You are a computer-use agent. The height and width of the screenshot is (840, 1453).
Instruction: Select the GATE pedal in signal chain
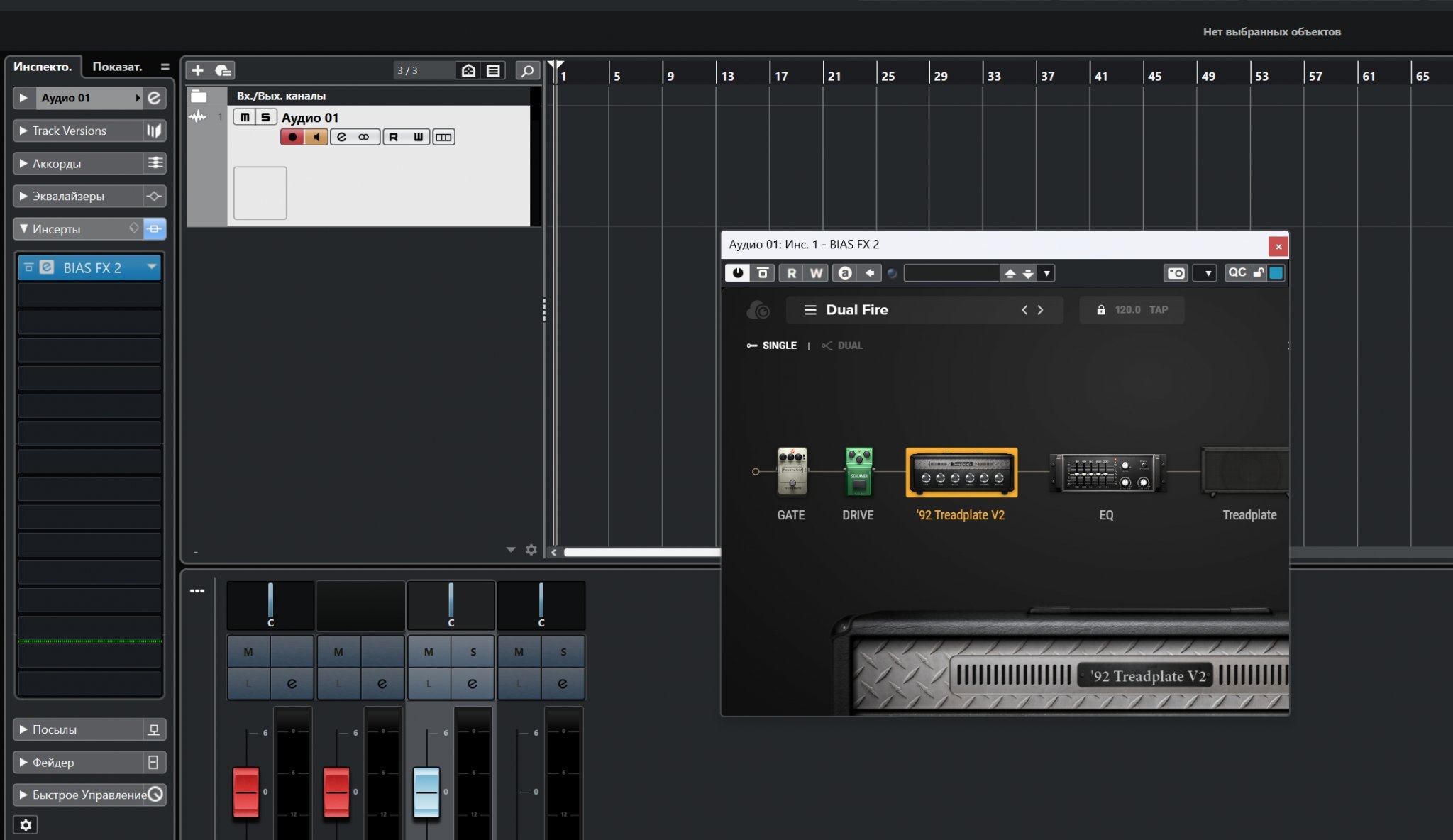click(x=792, y=471)
